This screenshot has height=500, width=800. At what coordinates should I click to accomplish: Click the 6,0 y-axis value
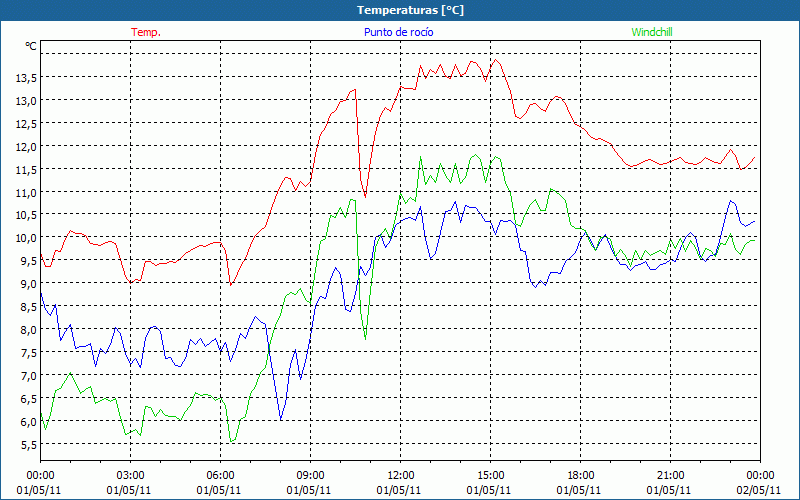click(x=29, y=421)
